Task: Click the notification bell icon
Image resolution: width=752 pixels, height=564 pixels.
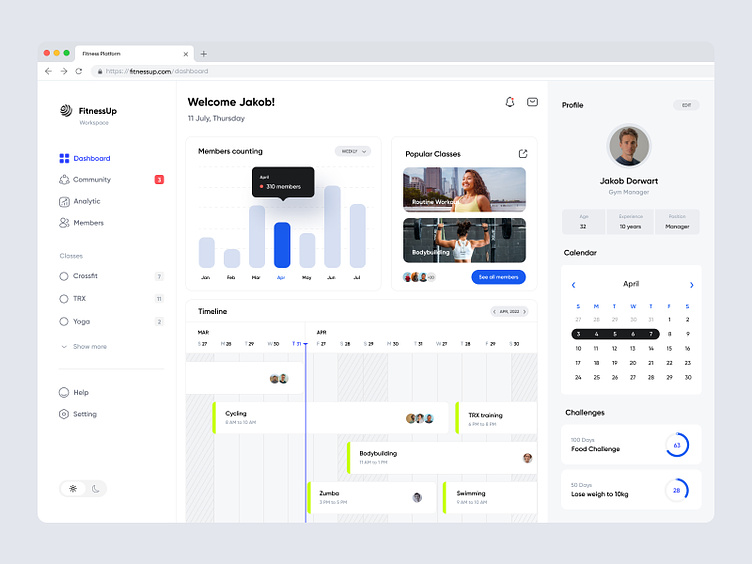Action: pyautogui.click(x=510, y=102)
